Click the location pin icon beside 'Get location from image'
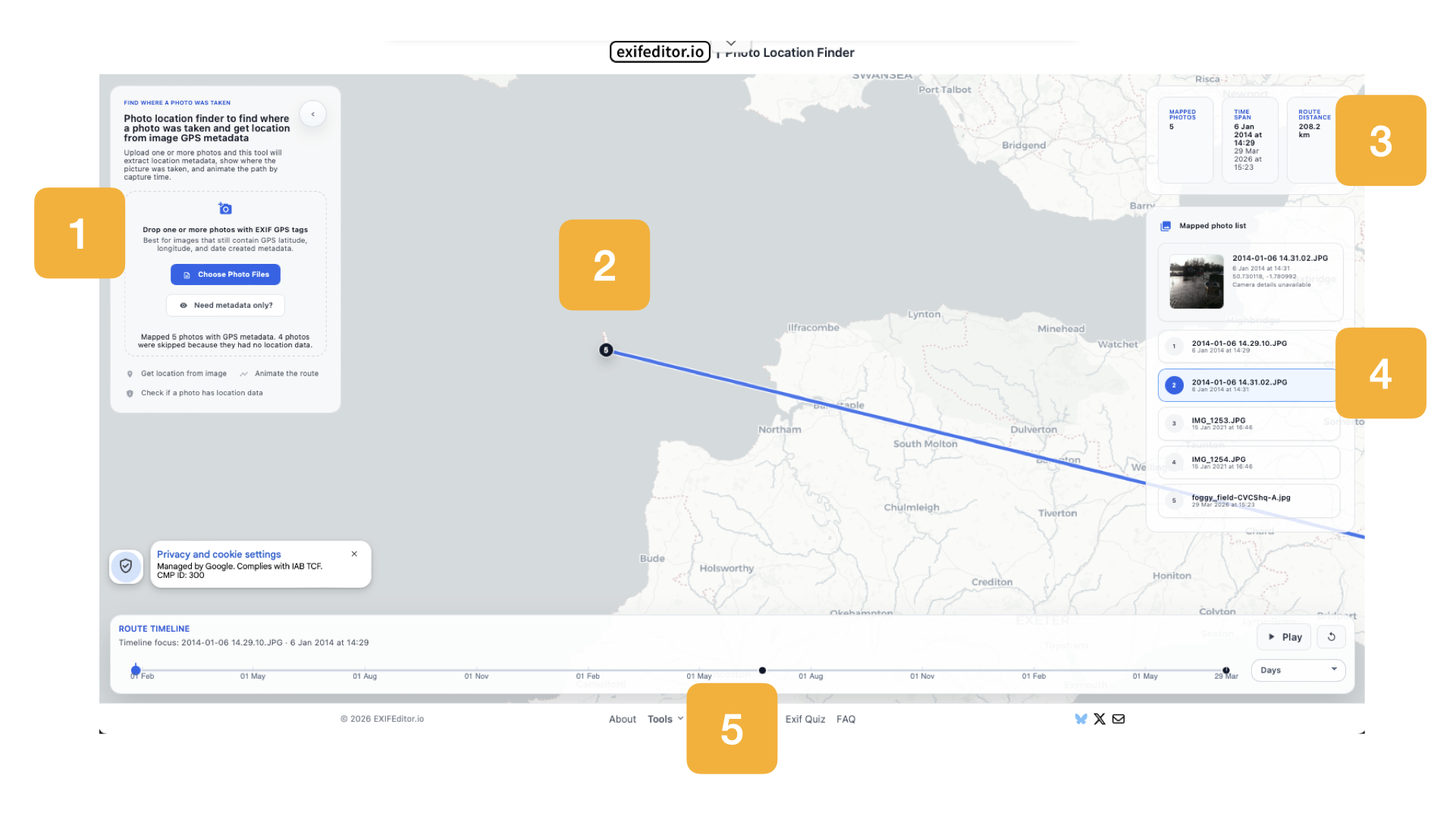Screen dimensions: 1456x819 click(x=130, y=373)
